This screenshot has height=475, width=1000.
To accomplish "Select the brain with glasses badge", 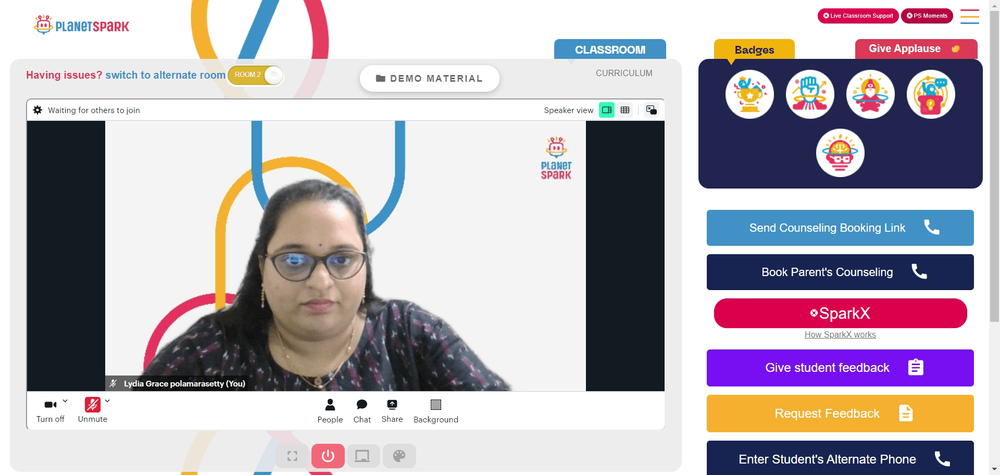I will click(840, 153).
